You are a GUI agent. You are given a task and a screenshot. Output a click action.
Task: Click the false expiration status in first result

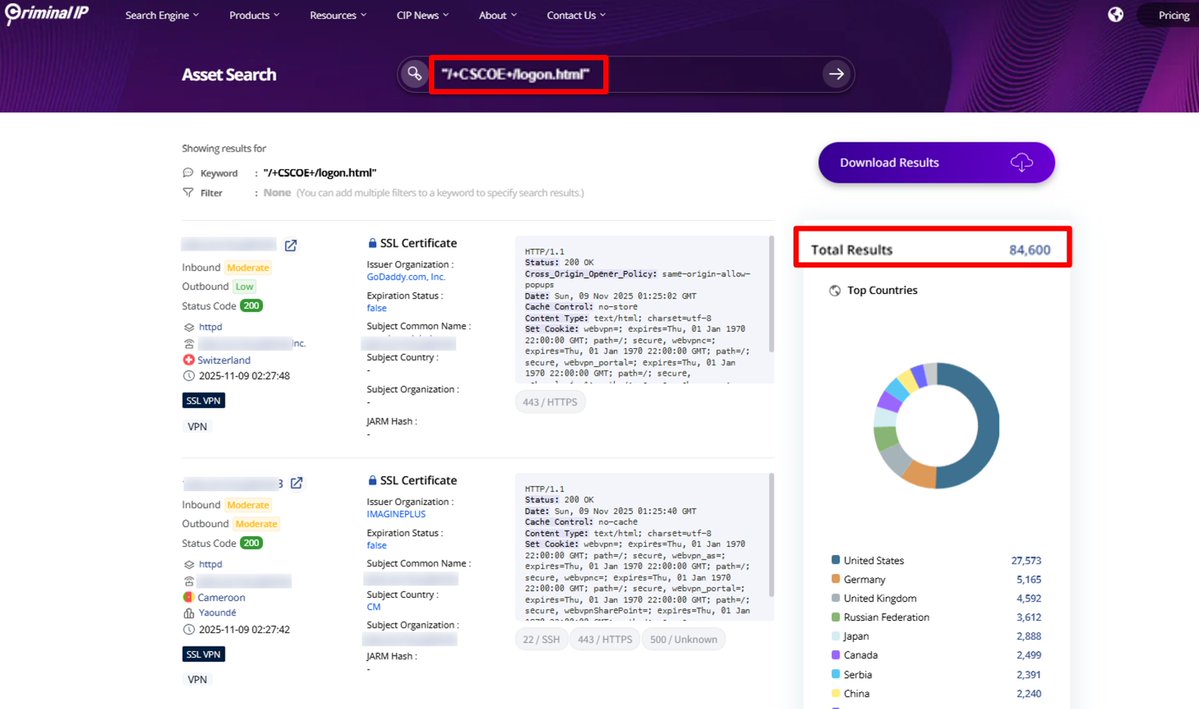coord(376,308)
